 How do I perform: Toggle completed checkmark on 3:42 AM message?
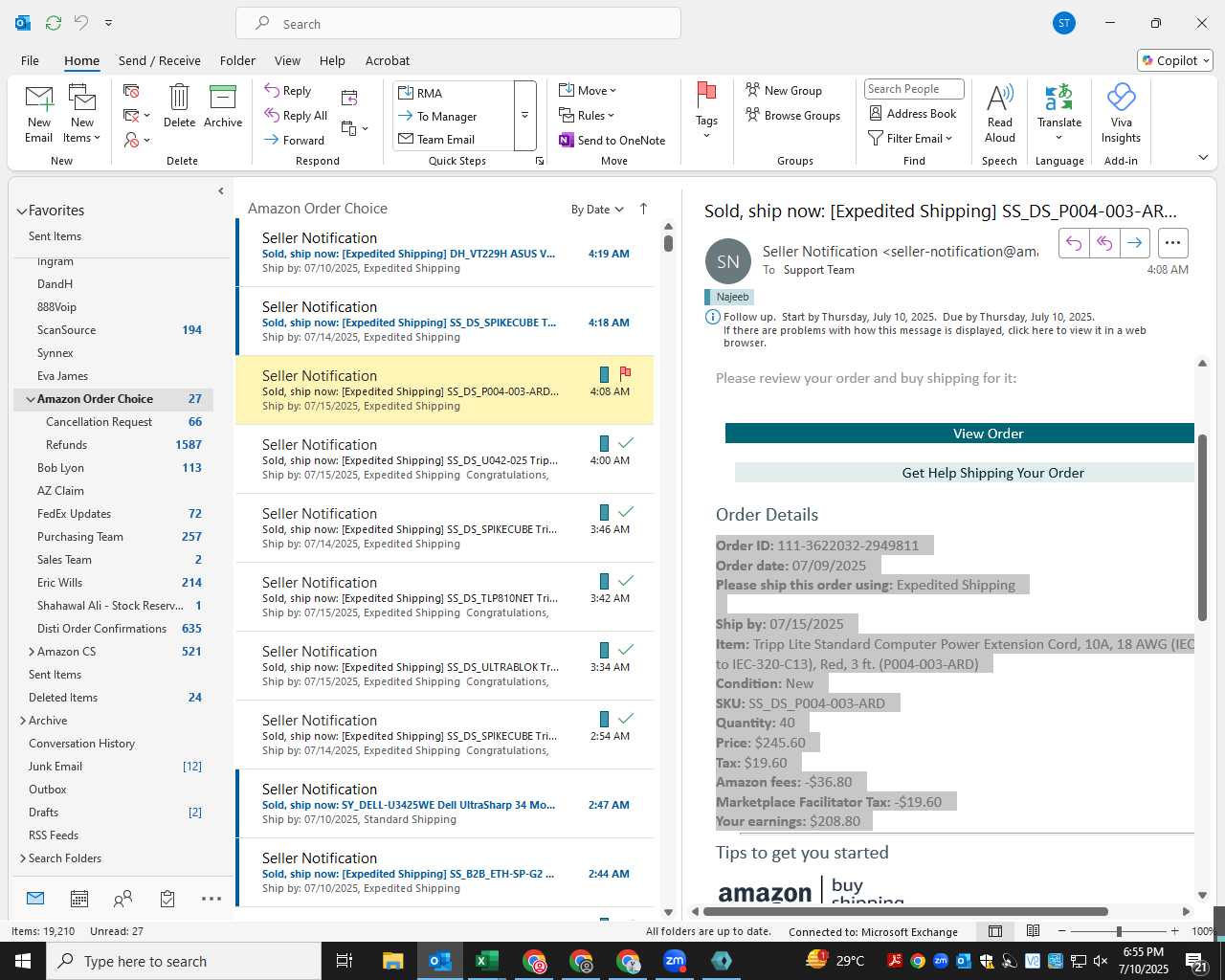626,581
